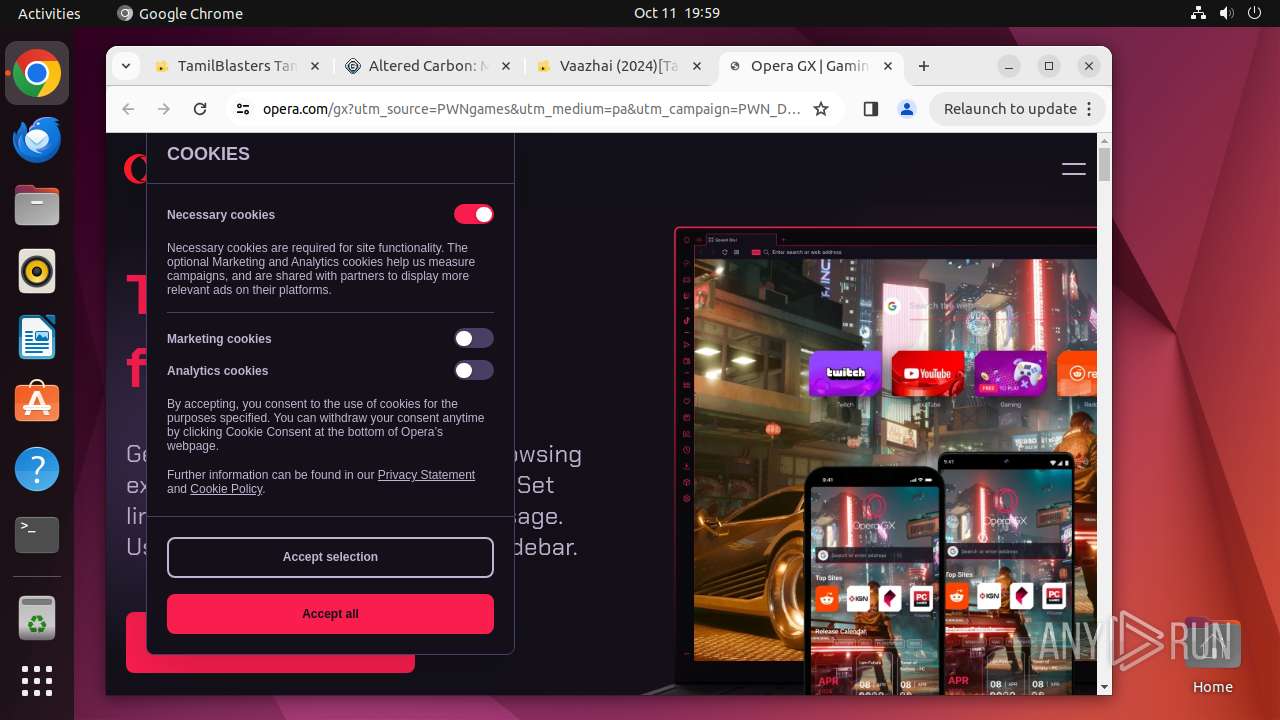Open the Activities overview
Viewport: 1280px width, 720px height.
click(x=49, y=13)
